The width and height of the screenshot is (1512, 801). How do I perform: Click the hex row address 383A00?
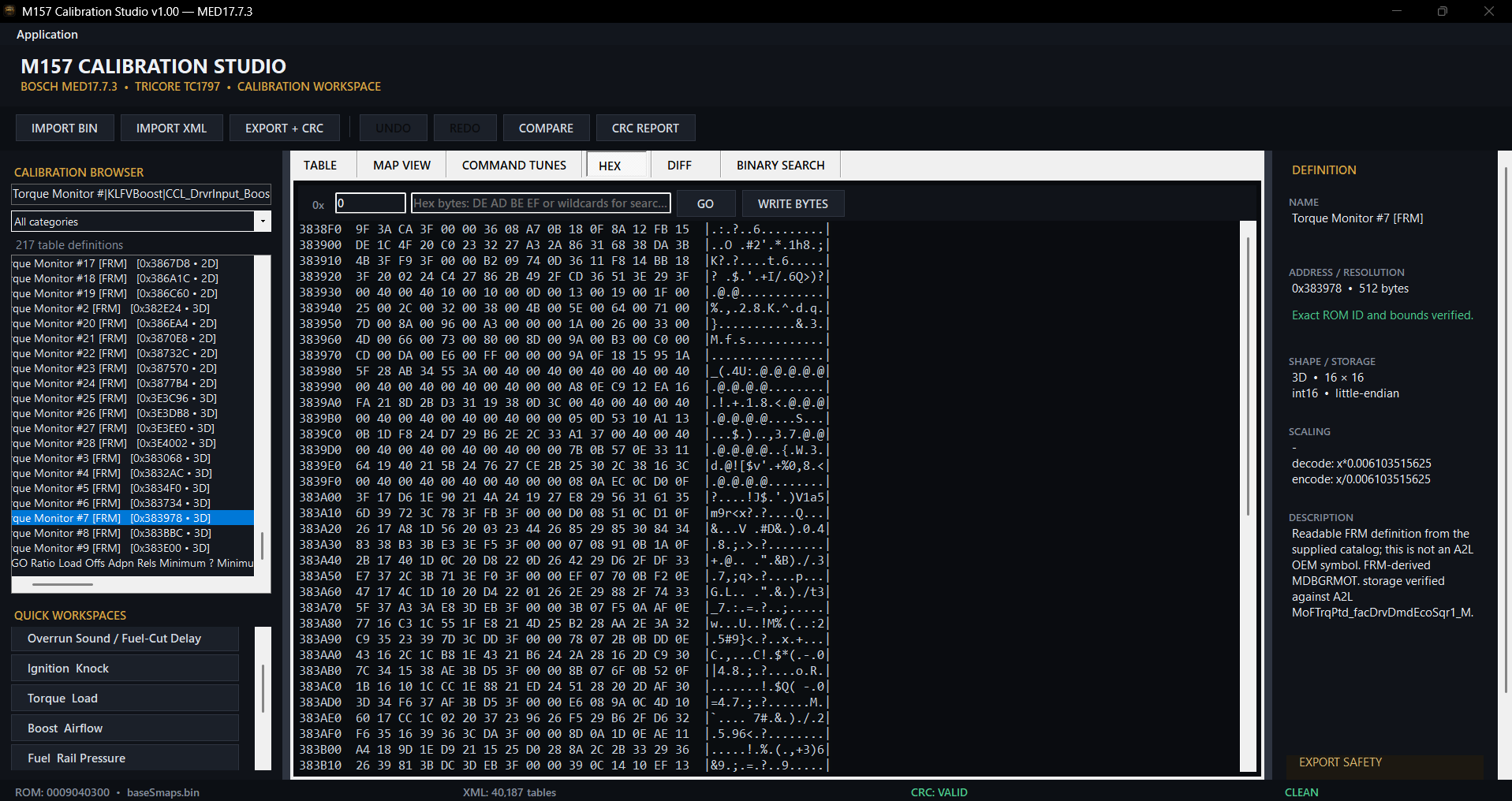(320, 497)
